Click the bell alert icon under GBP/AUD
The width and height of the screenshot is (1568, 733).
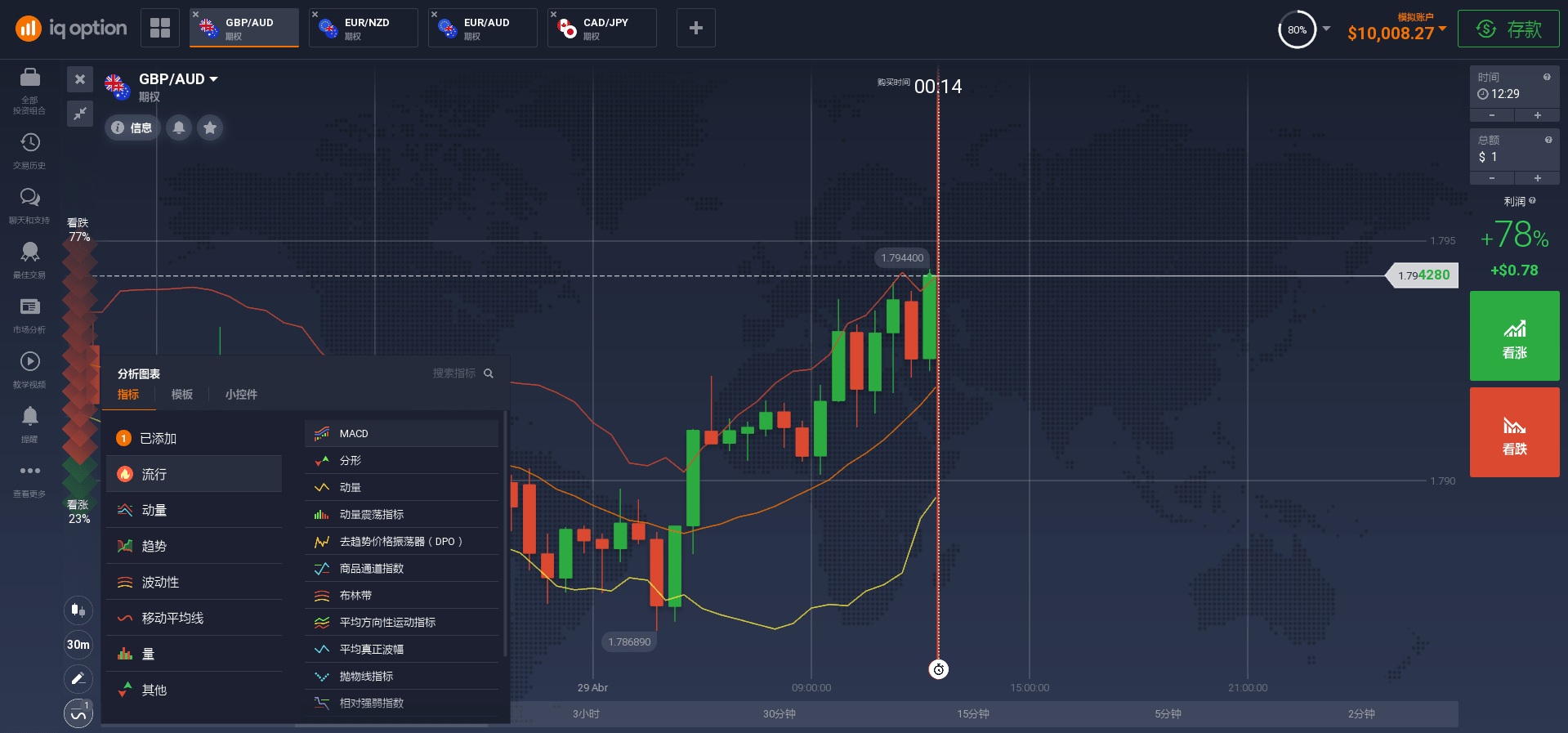coord(179,127)
